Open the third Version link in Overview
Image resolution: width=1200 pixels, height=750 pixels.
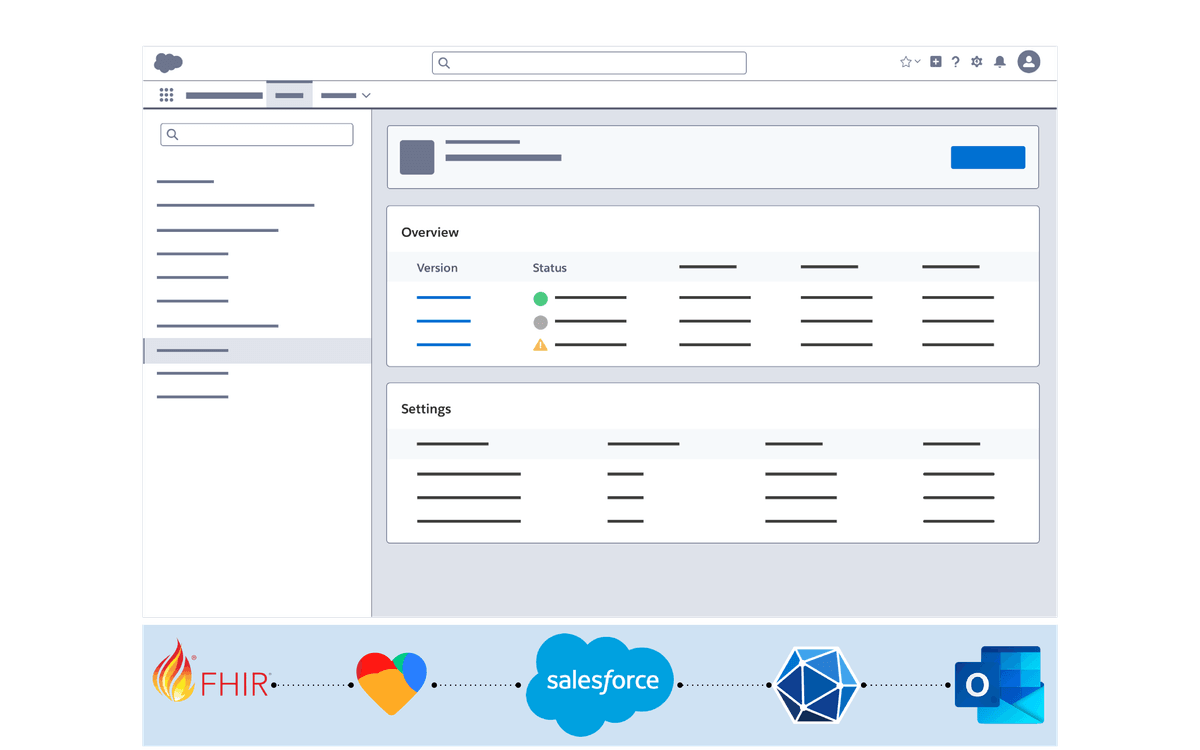pyautogui.click(x=443, y=345)
